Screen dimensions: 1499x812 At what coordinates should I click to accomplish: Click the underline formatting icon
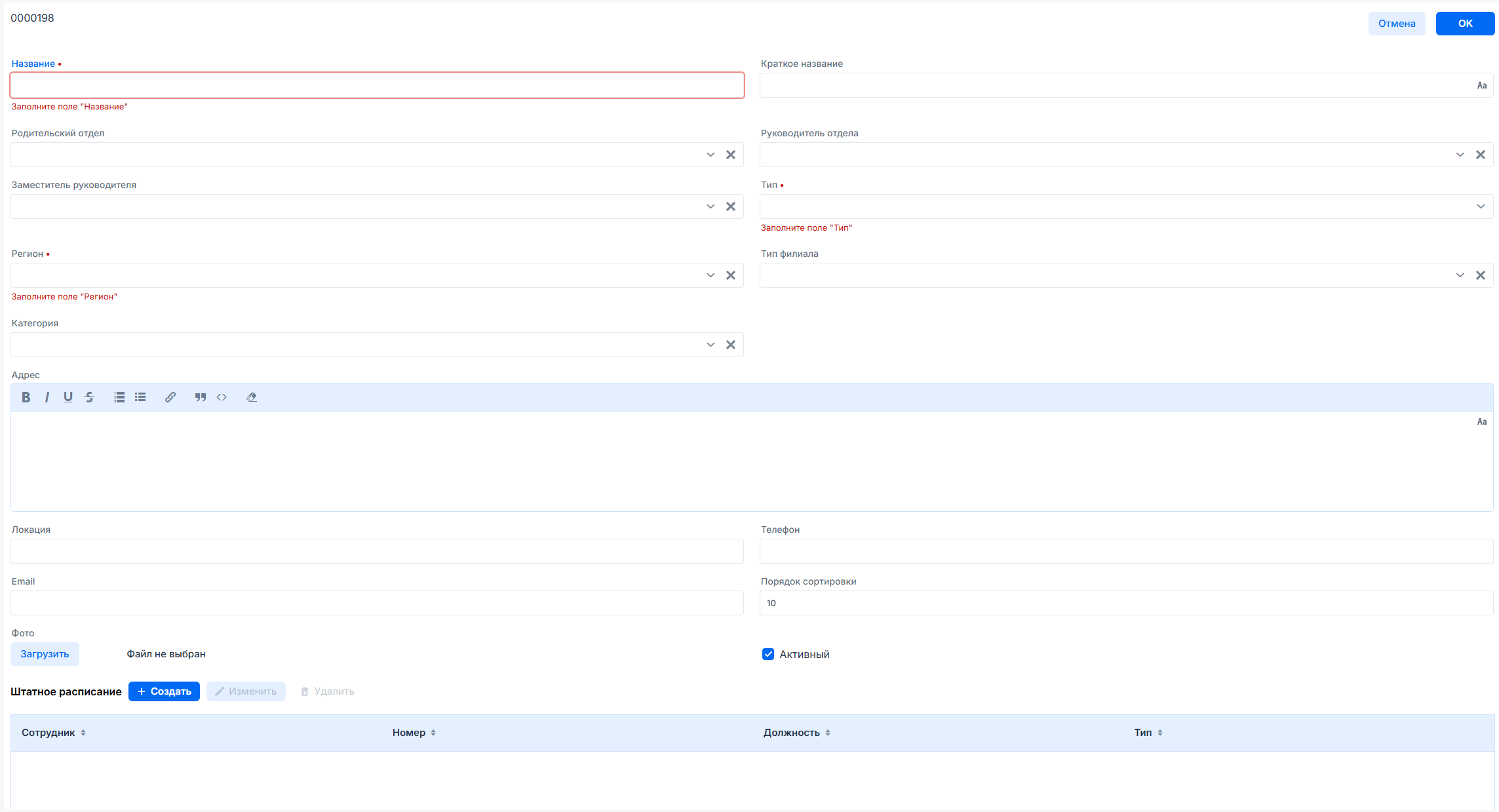[x=68, y=397]
